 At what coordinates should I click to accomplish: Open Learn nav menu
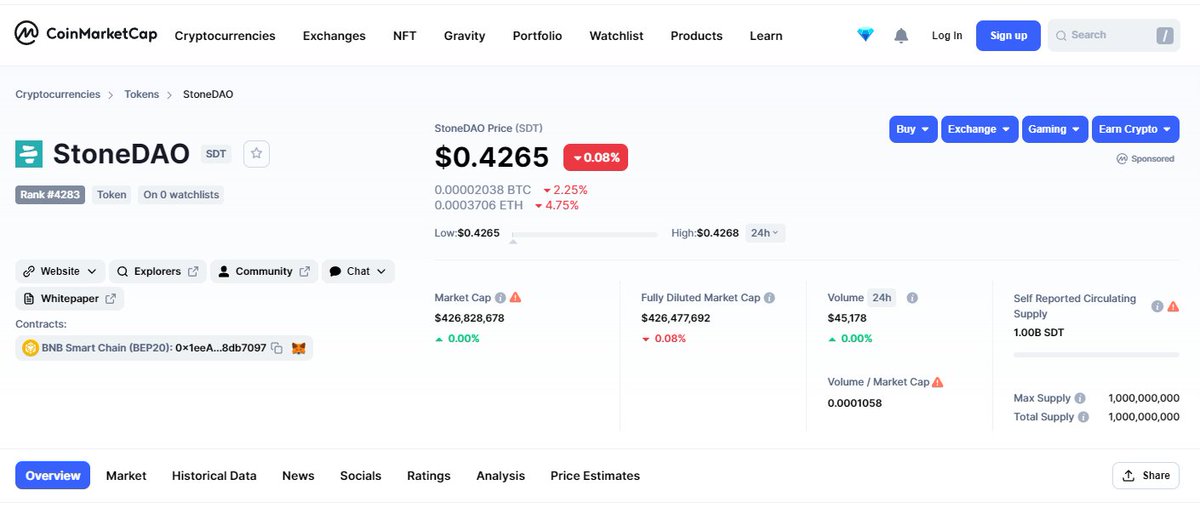point(766,36)
